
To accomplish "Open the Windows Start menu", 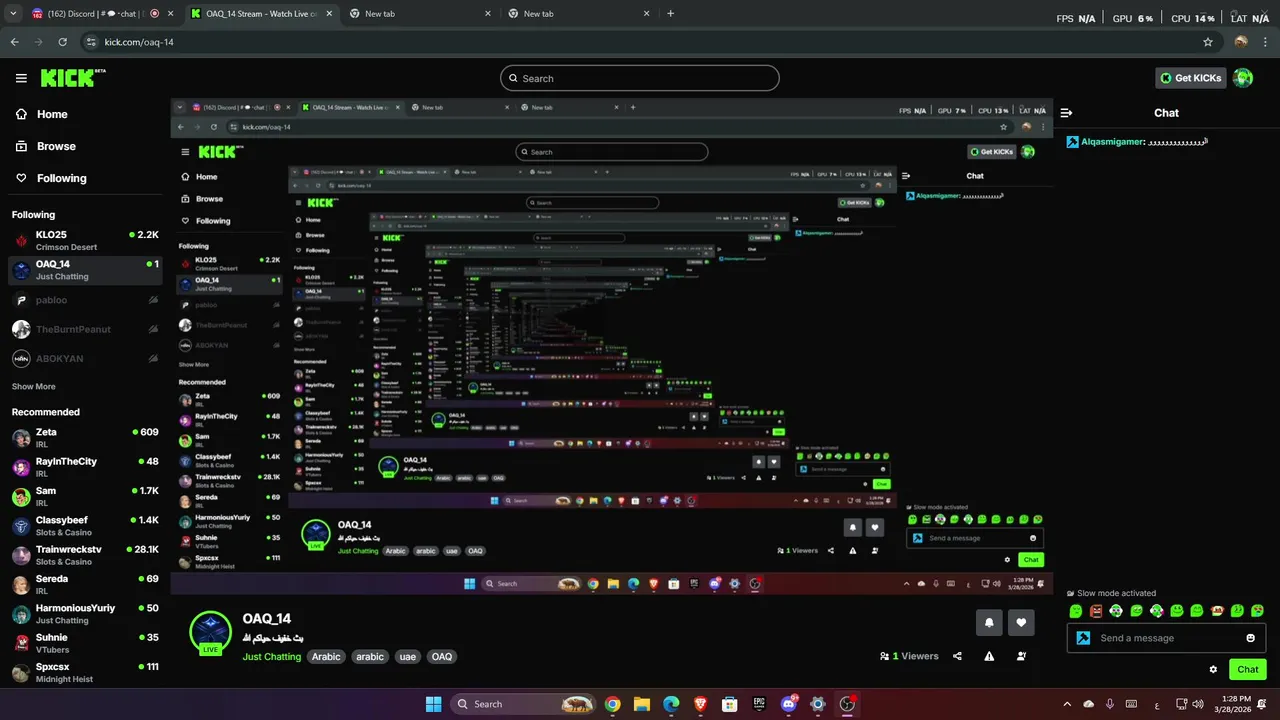I will coord(433,704).
